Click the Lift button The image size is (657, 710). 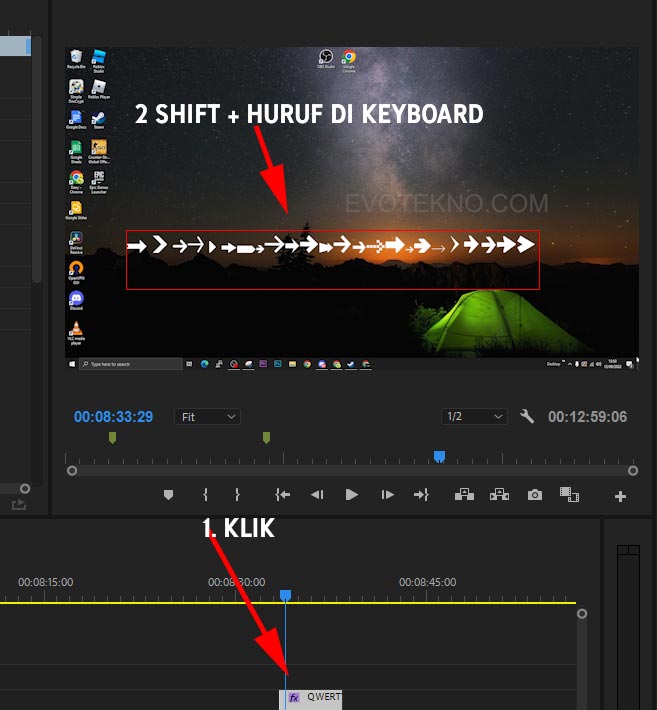point(464,494)
